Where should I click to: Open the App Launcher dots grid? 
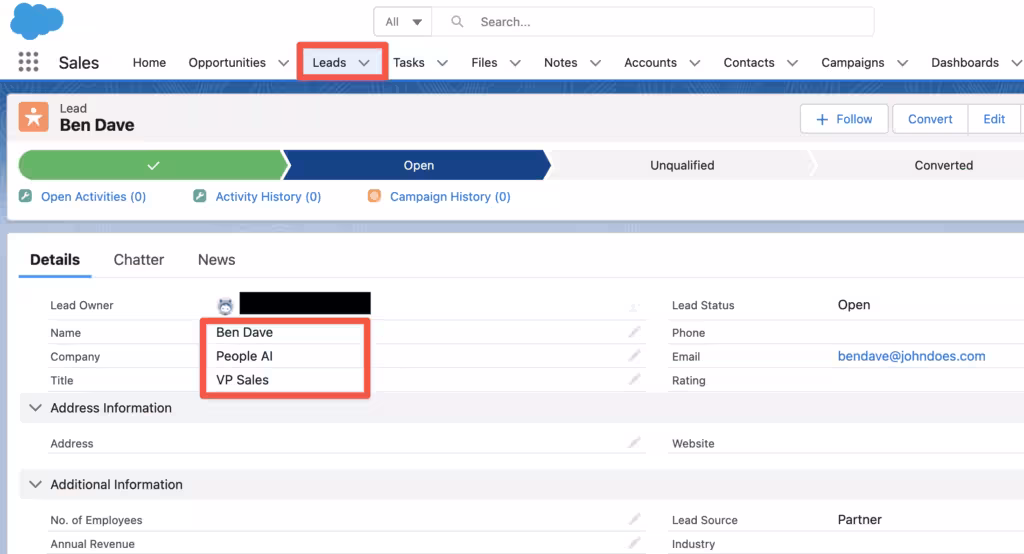point(28,62)
